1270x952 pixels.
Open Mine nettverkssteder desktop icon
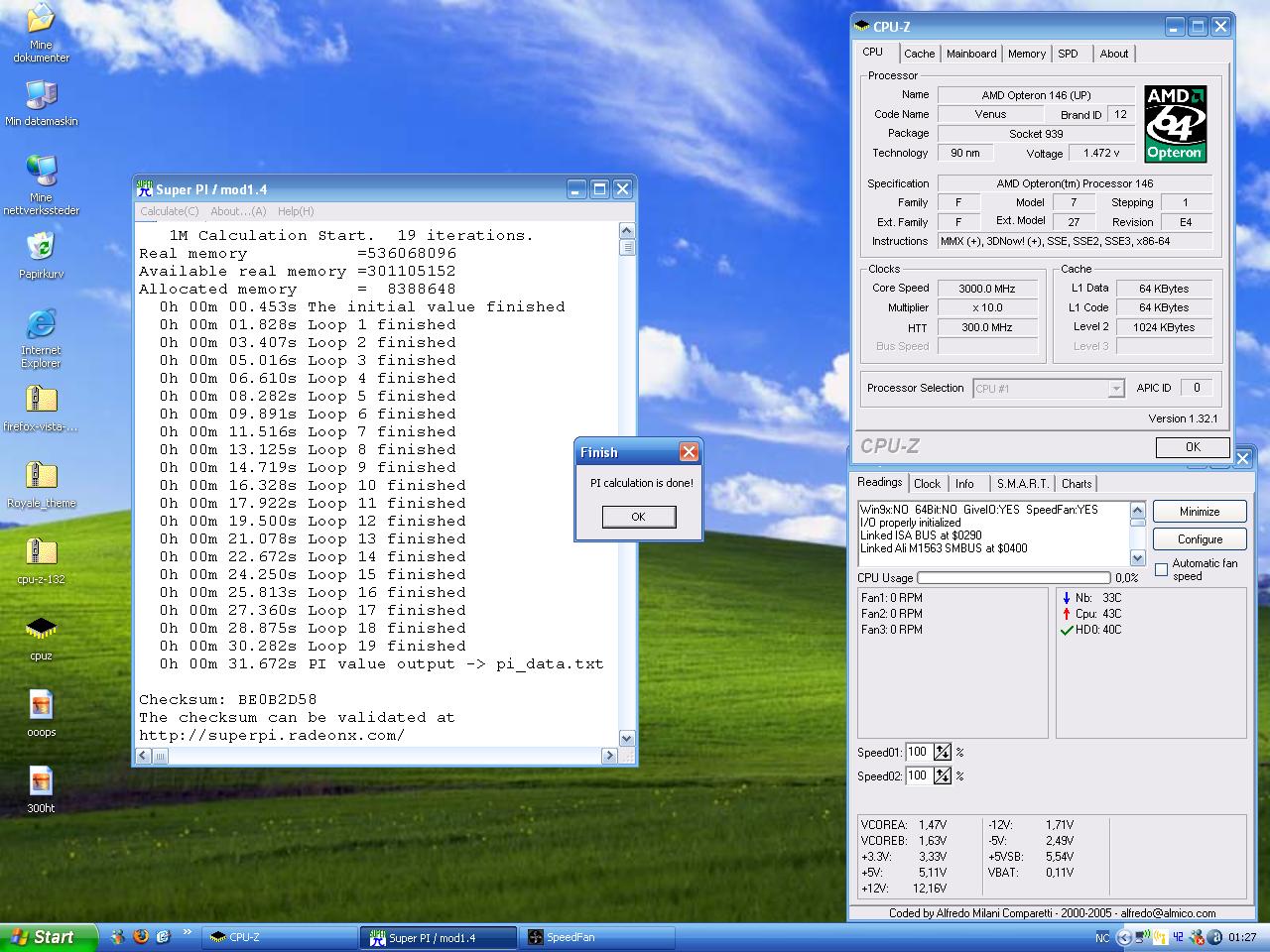coord(41,184)
